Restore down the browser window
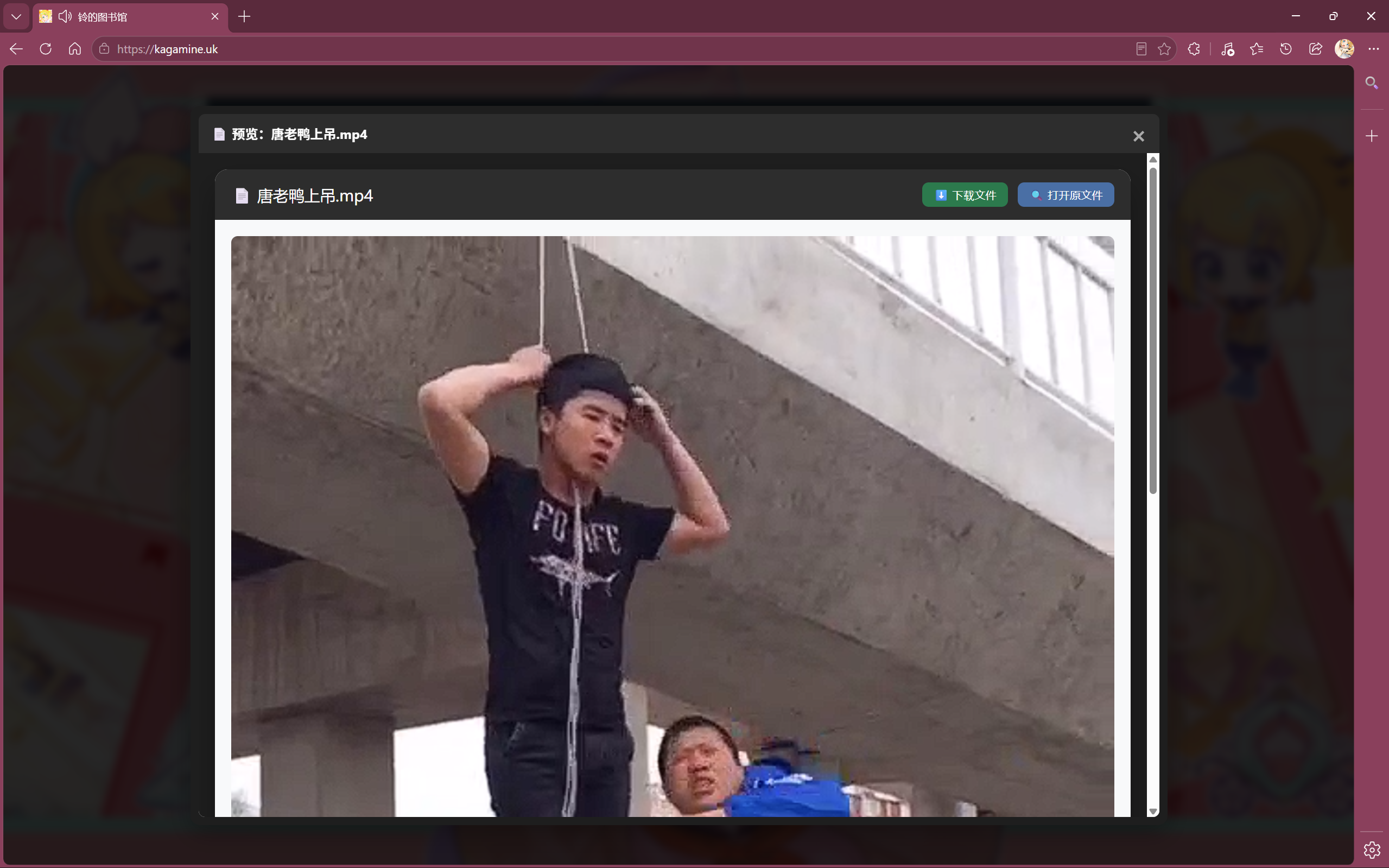The height and width of the screenshot is (868, 1389). click(1333, 16)
